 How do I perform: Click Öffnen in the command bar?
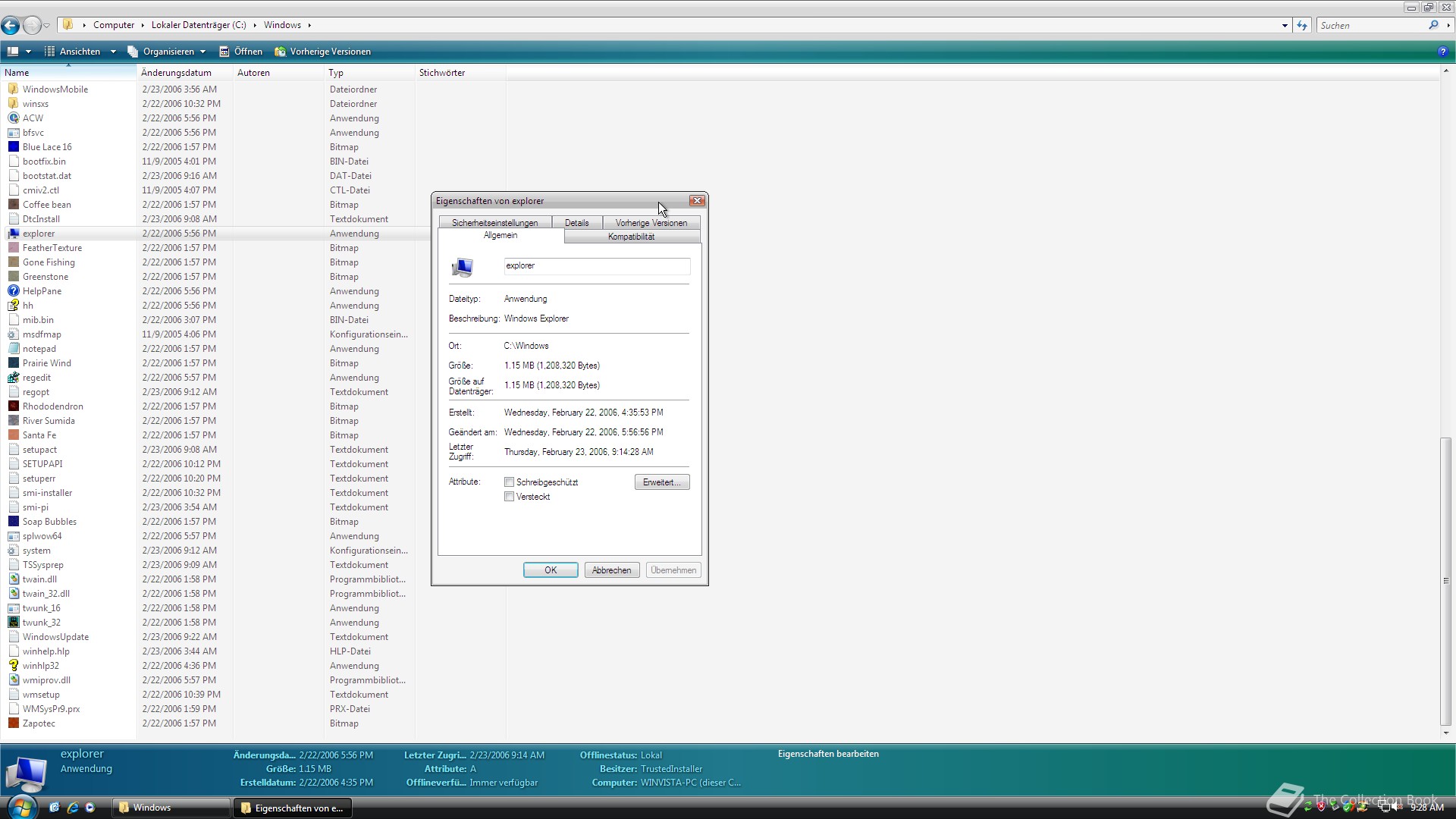pyautogui.click(x=240, y=52)
